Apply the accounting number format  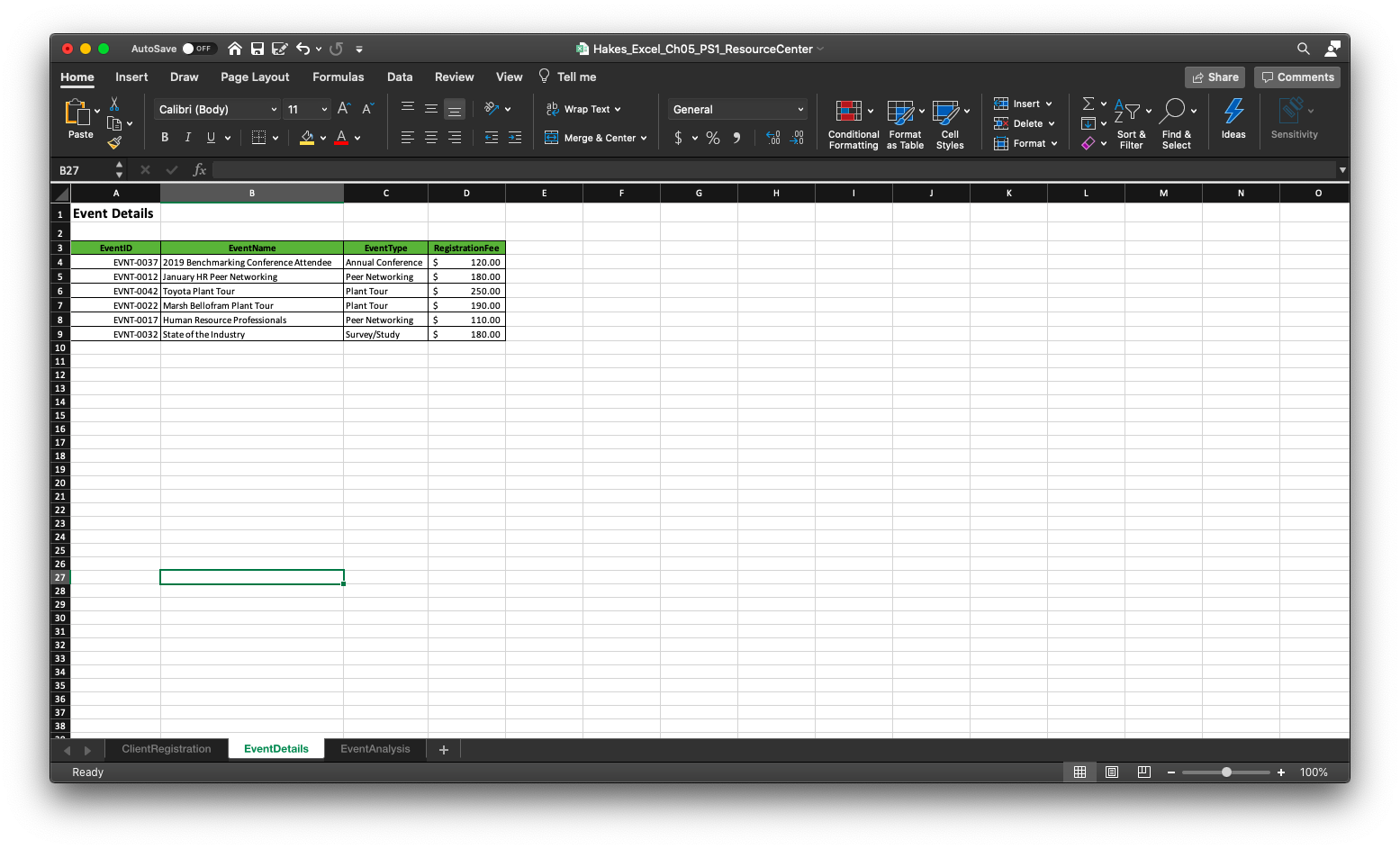point(678,138)
